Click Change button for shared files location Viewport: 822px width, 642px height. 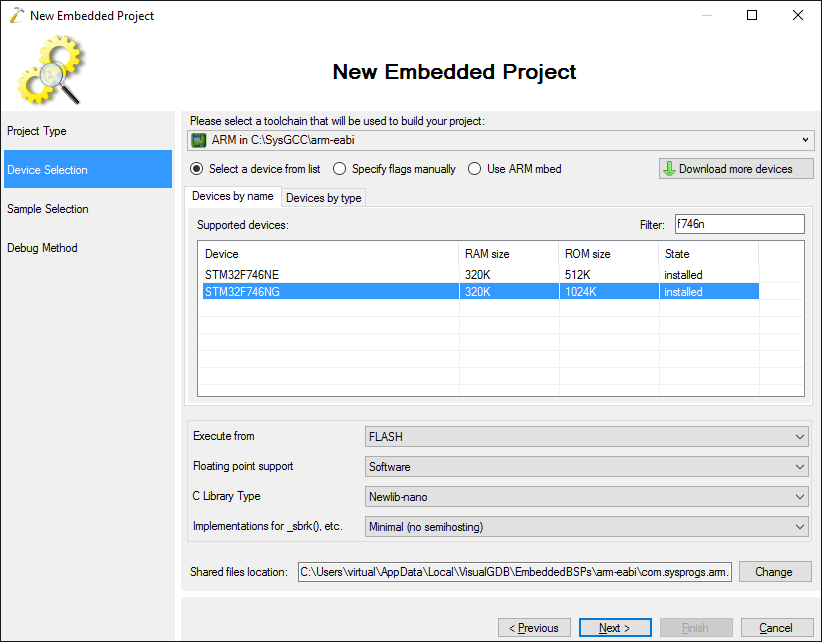pos(775,572)
